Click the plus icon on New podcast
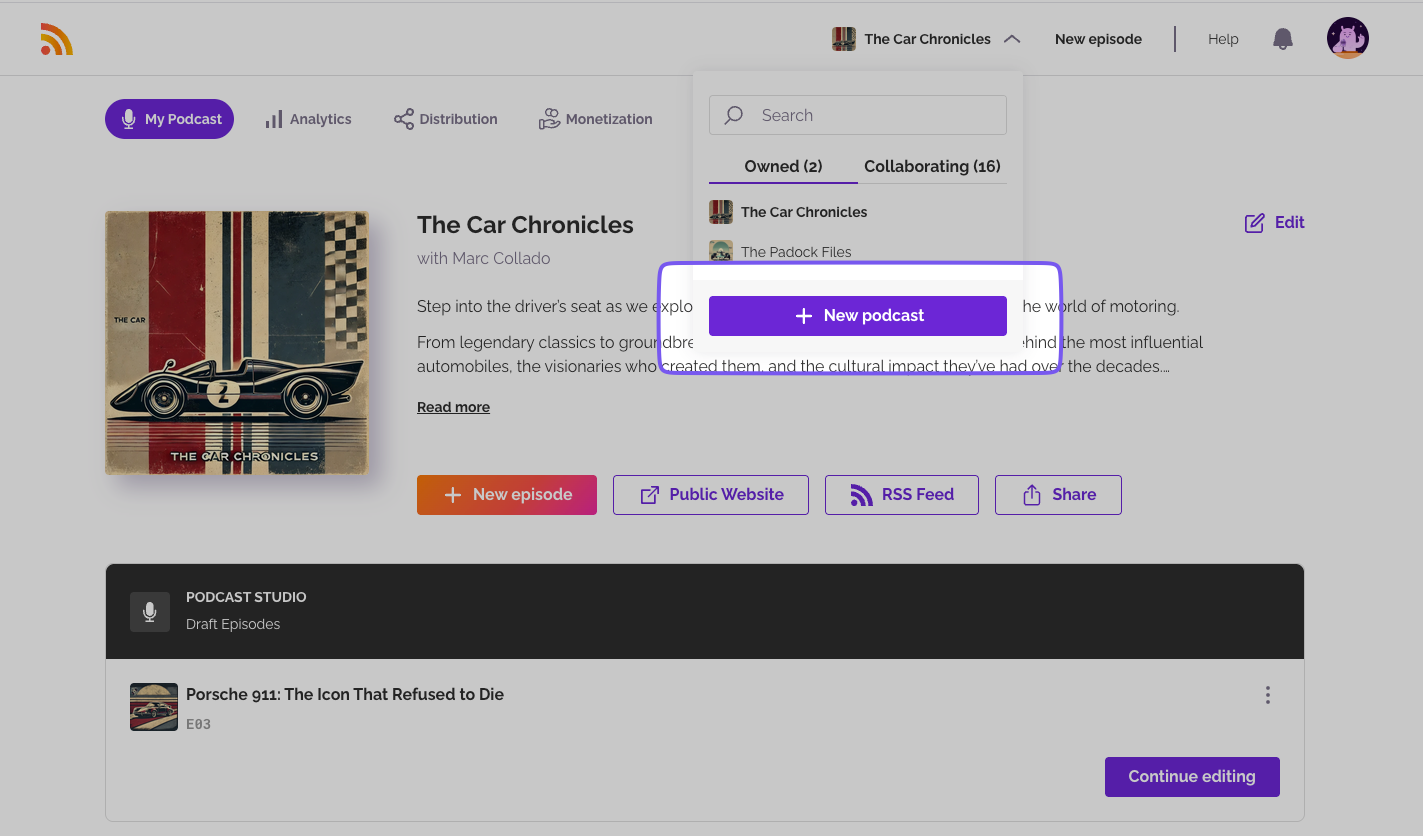Screen dimensions: 1423x836 coord(803,316)
